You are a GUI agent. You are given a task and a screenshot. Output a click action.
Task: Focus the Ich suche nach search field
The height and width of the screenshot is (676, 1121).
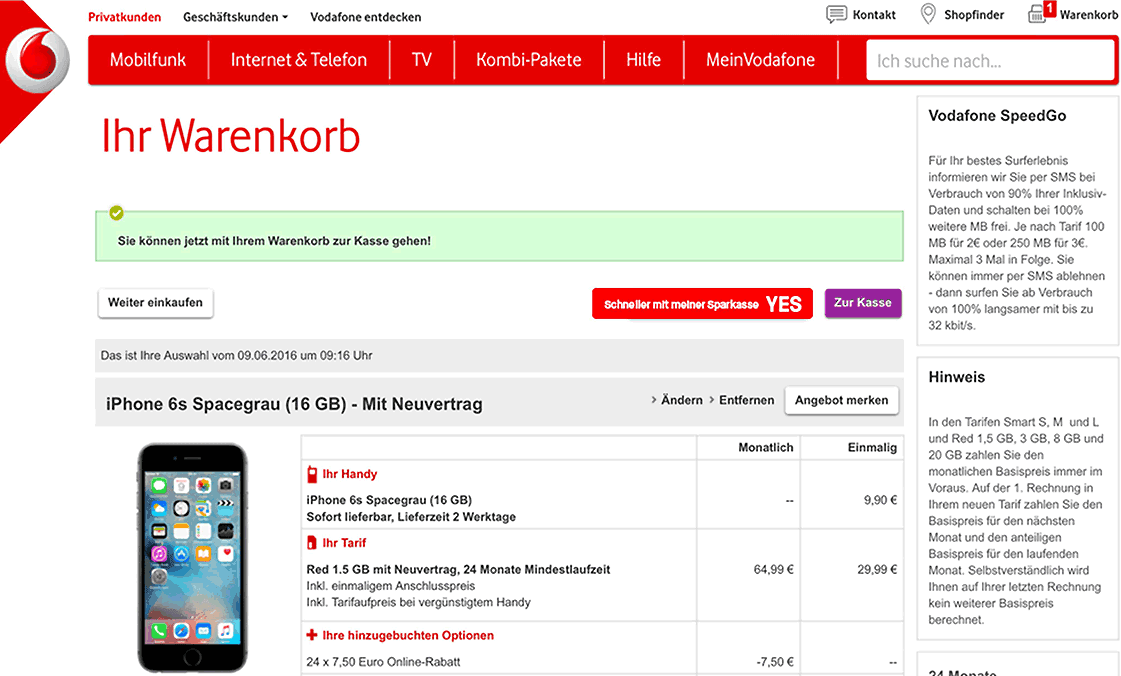[990, 61]
